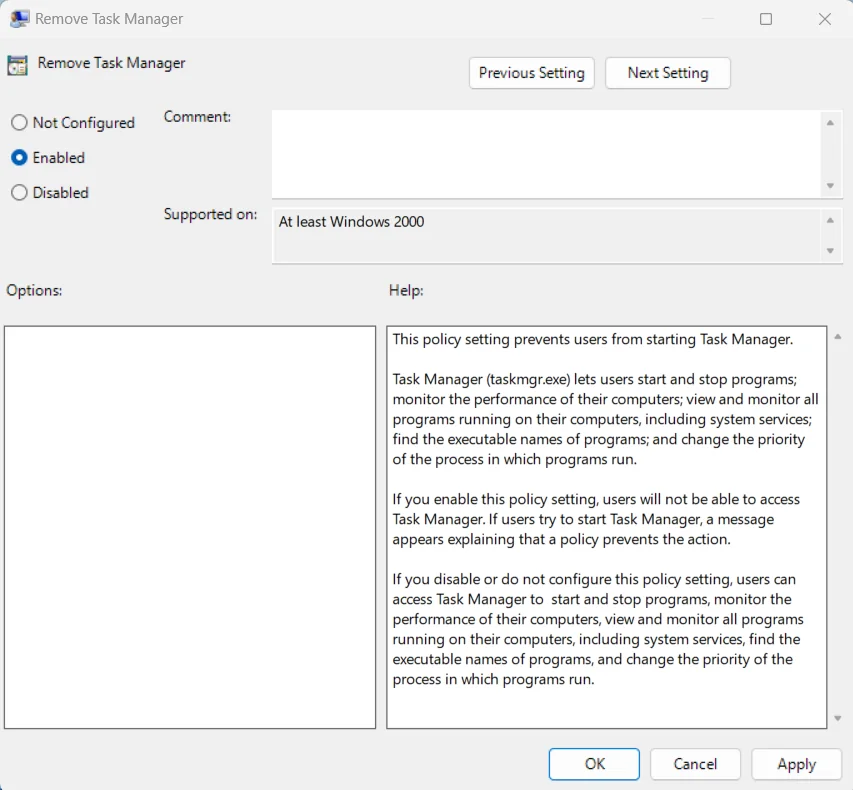The height and width of the screenshot is (790, 853).
Task: Click the 'Comment:' label
Action: click(197, 116)
